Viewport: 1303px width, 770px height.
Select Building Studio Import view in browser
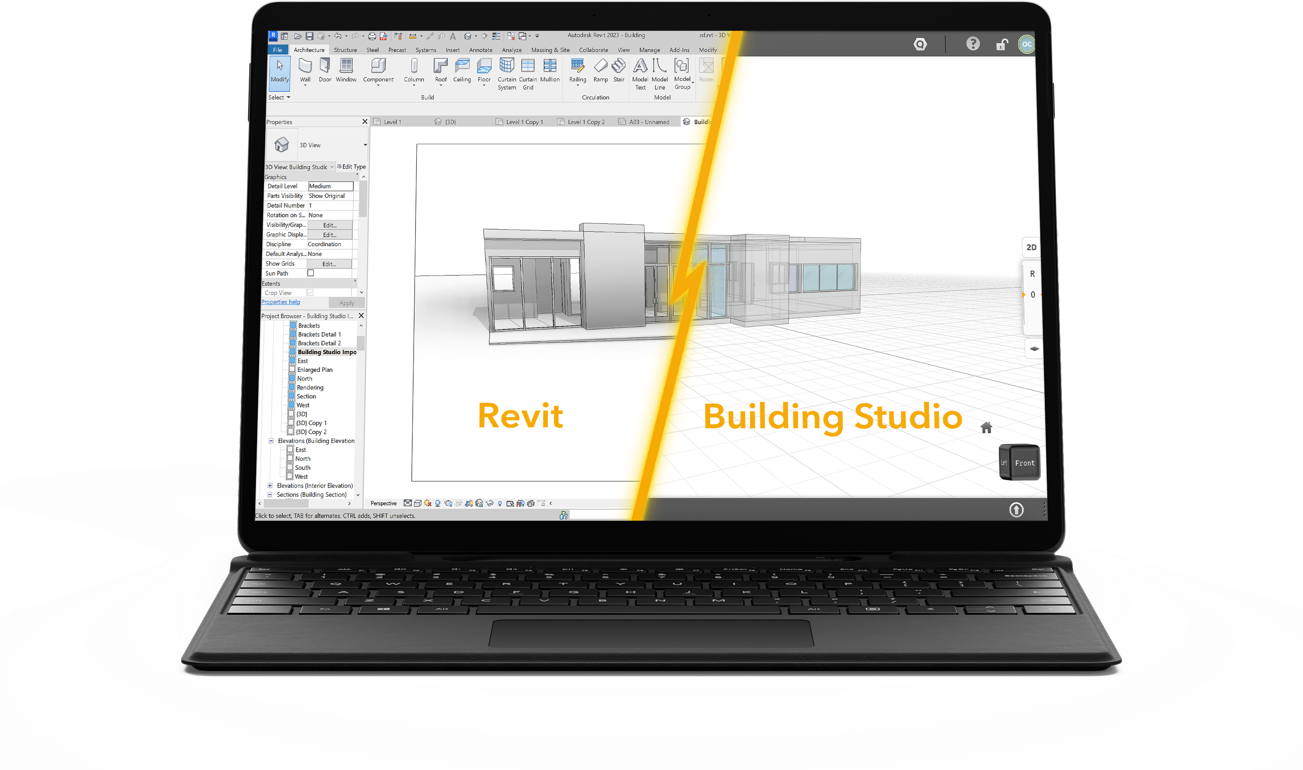pyautogui.click(x=327, y=352)
